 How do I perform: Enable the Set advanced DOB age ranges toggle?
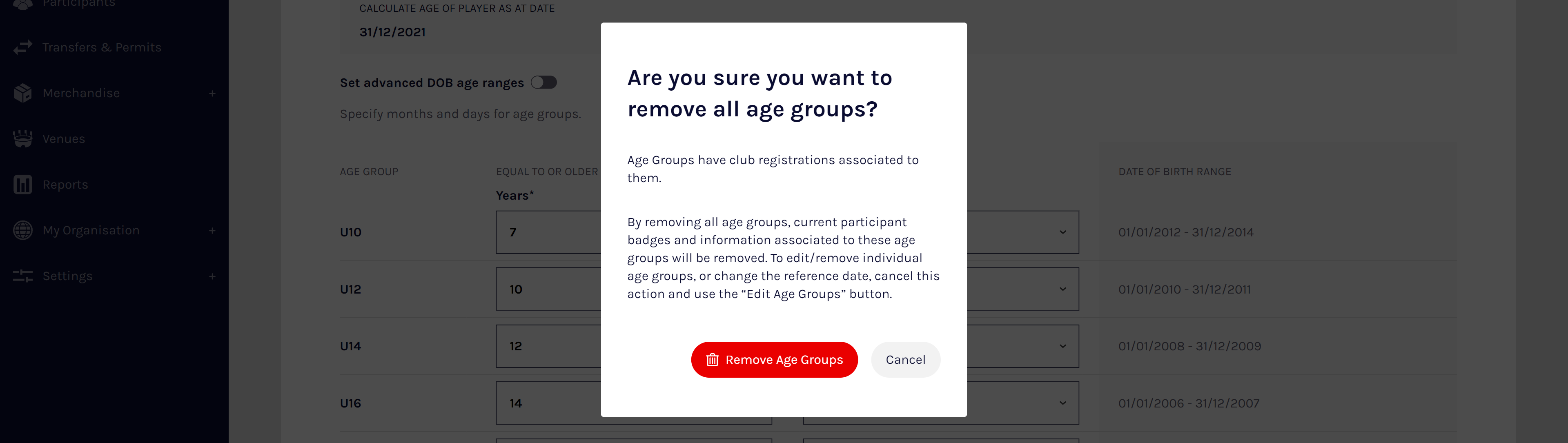pyautogui.click(x=543, y=82)
